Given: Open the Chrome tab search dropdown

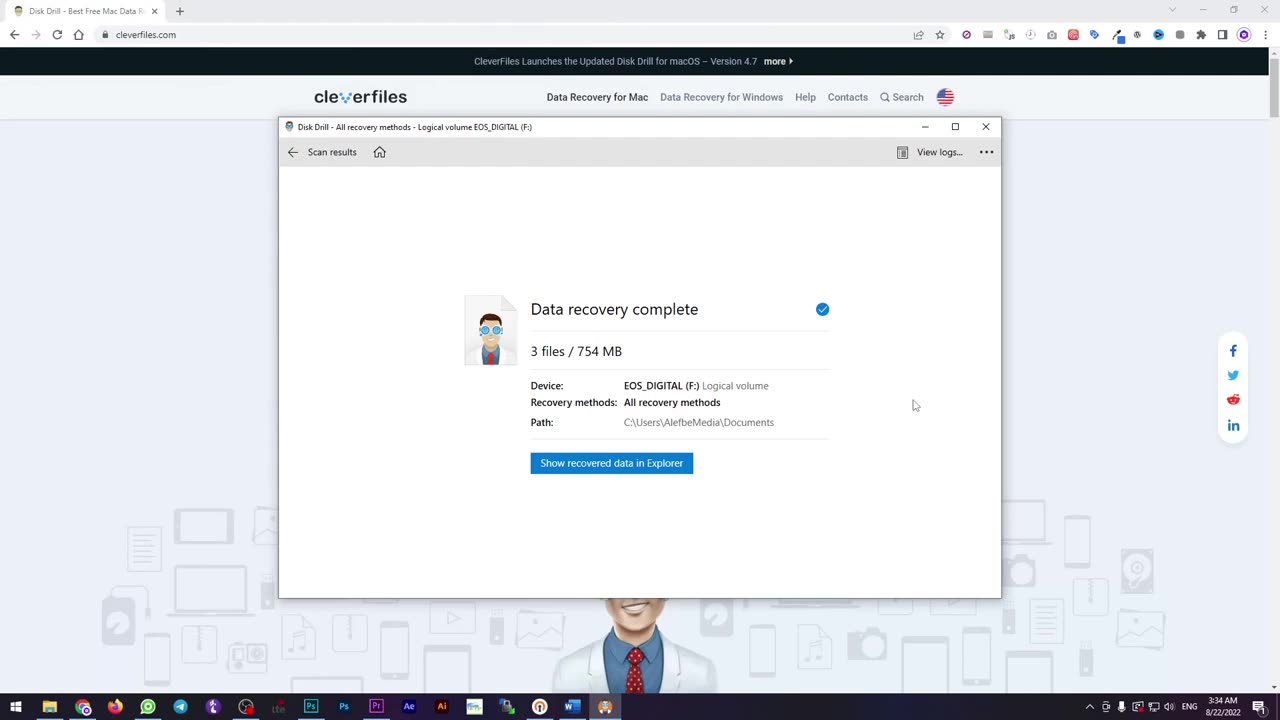Looking at the screenshot, I should pyautogui.click(x=1173, y=10).
